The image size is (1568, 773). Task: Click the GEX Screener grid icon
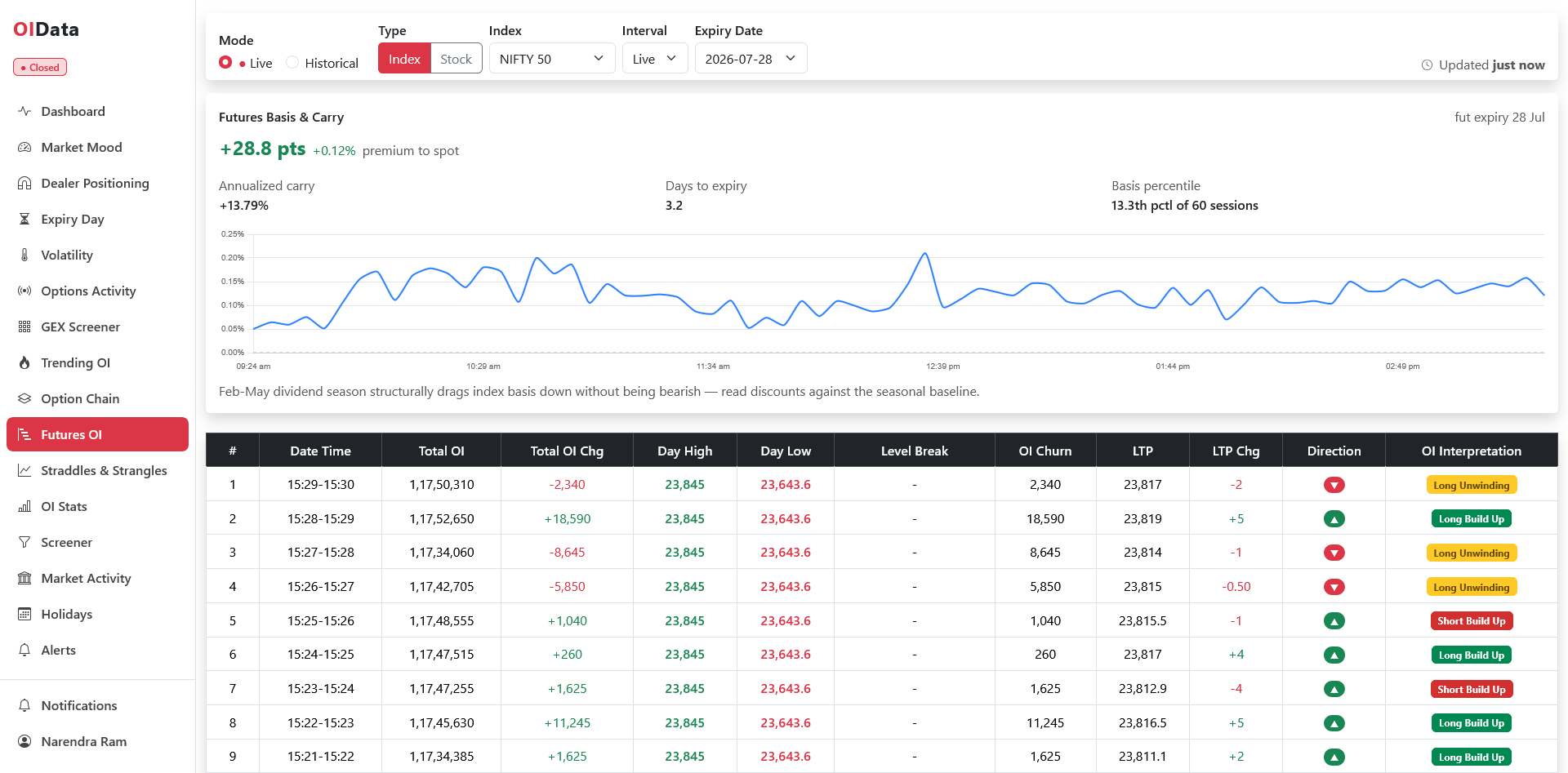pos(24,327)
